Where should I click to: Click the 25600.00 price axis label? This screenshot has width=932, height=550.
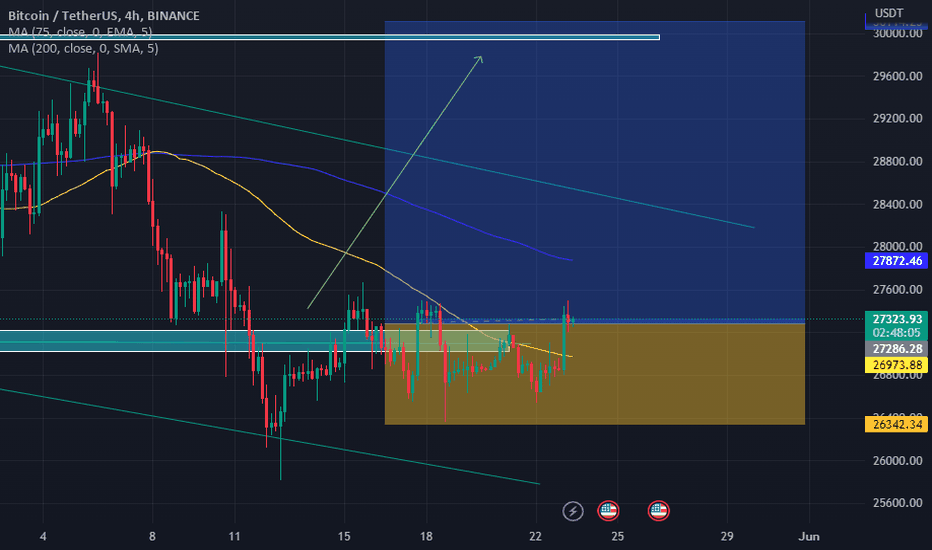coord(898,503)
